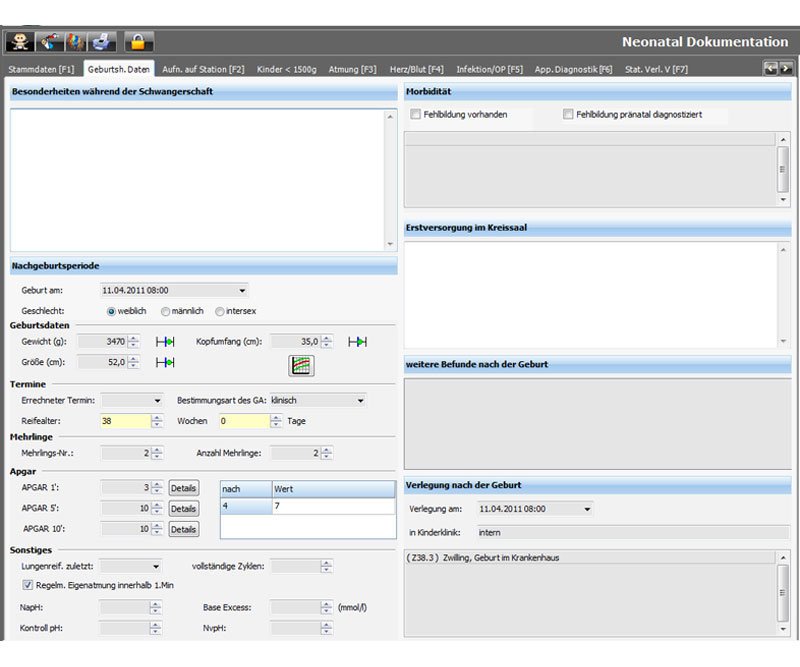Open the Verlegung am date dropdown
Viewport: 800px width, 667px height.
pyautogui.click(x=587, y=509)
